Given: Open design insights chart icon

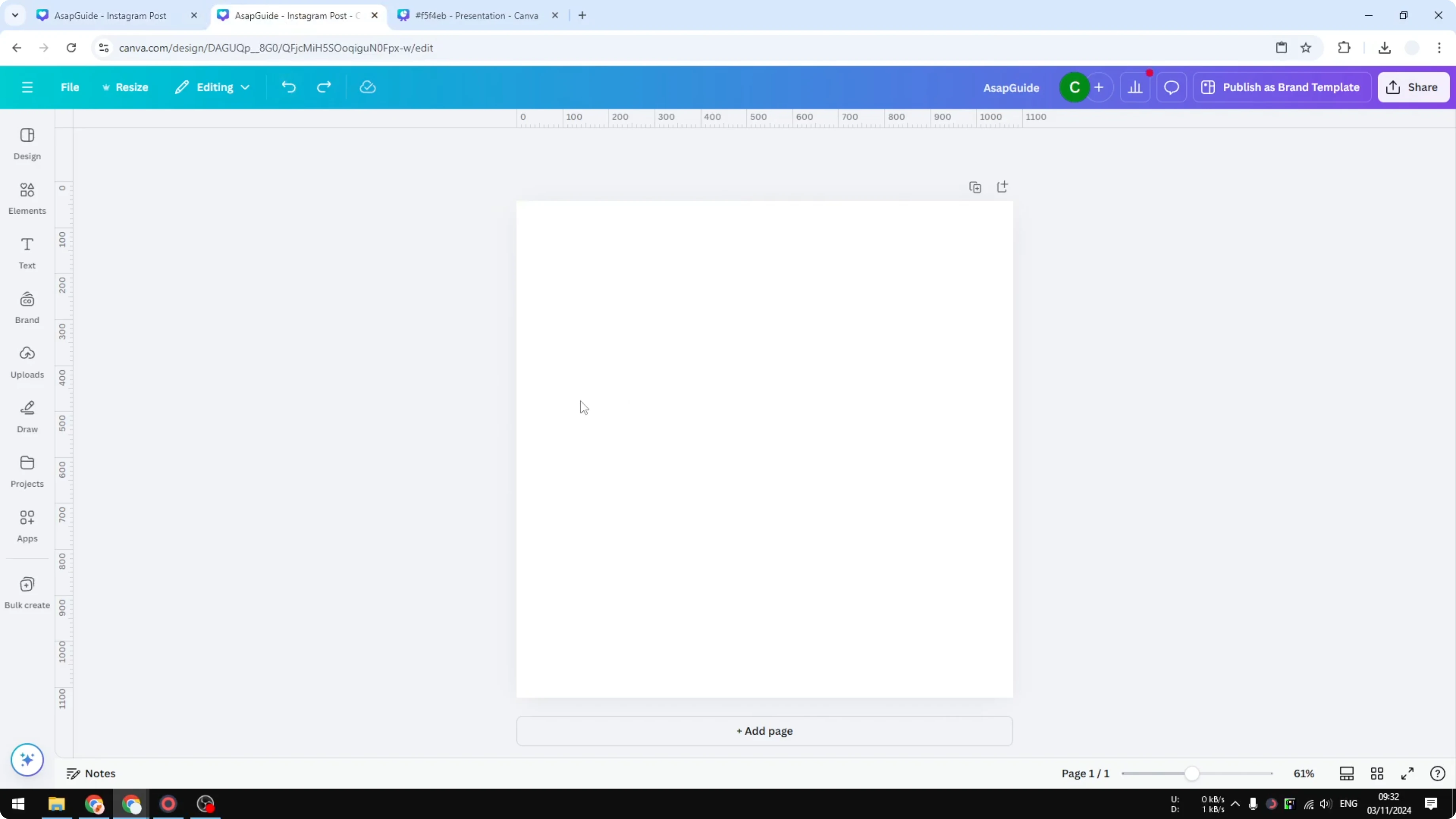Looking at the screenshot, I should [x=1136, y=87].
